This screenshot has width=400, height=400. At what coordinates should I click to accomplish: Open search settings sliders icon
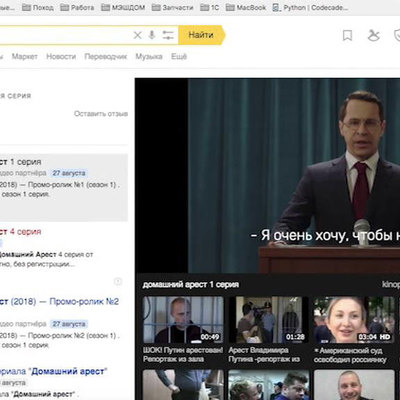168,35
